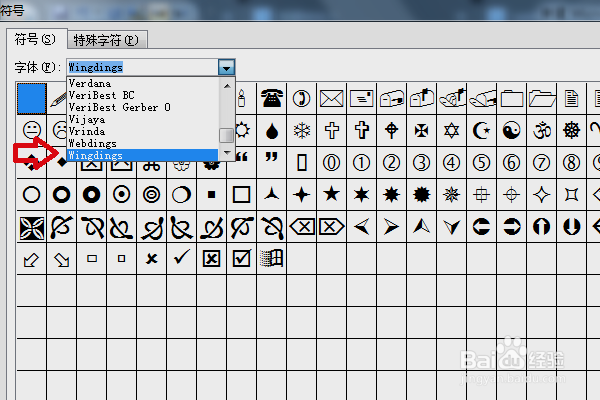Image resolution: width=600 pixels, height=400 pixels.
Task: Click the font list scroll-down arrow
Action: (227, 153)
